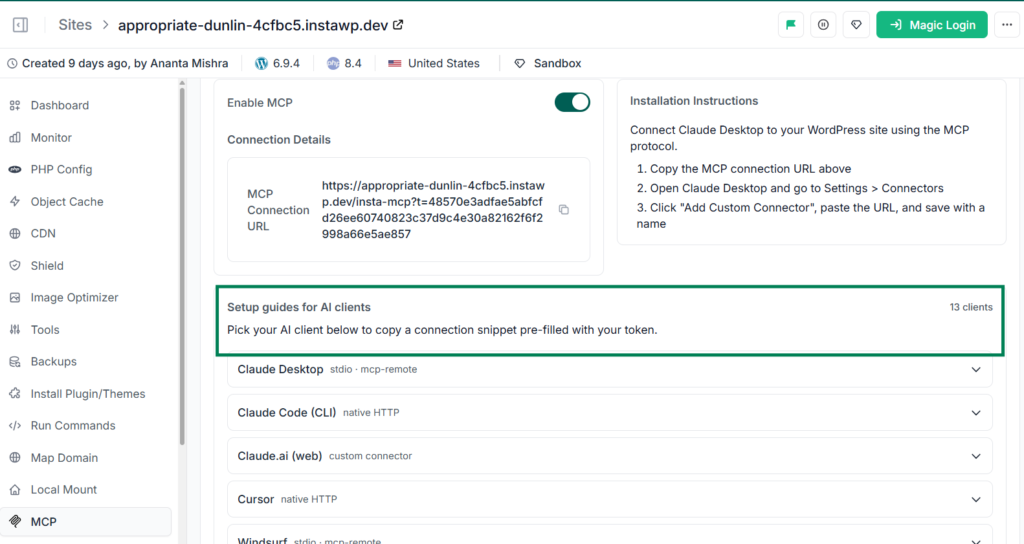Click the Magic Login button

pos(931,25)
